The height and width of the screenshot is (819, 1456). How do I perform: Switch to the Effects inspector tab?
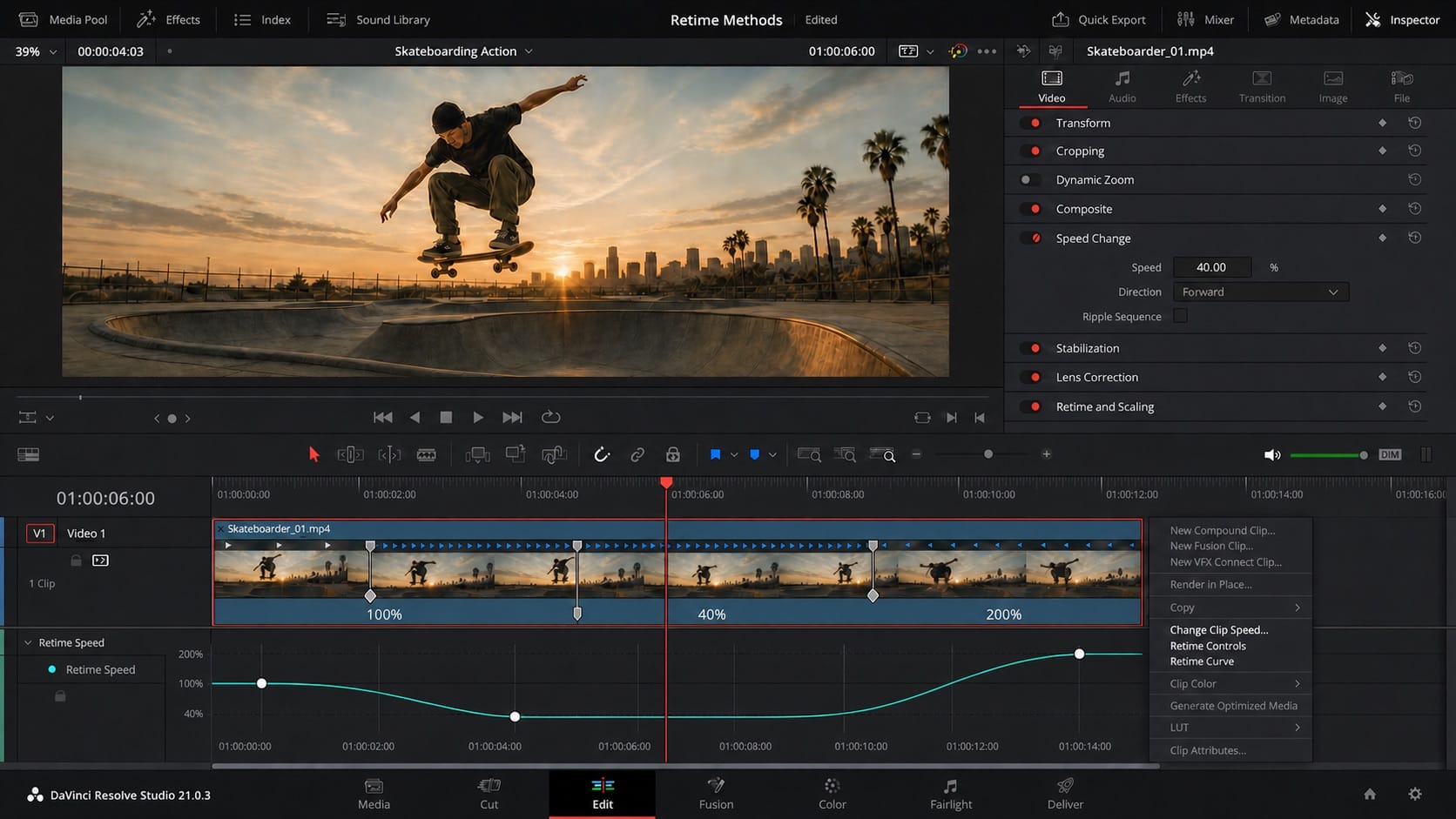(1190, 87)
